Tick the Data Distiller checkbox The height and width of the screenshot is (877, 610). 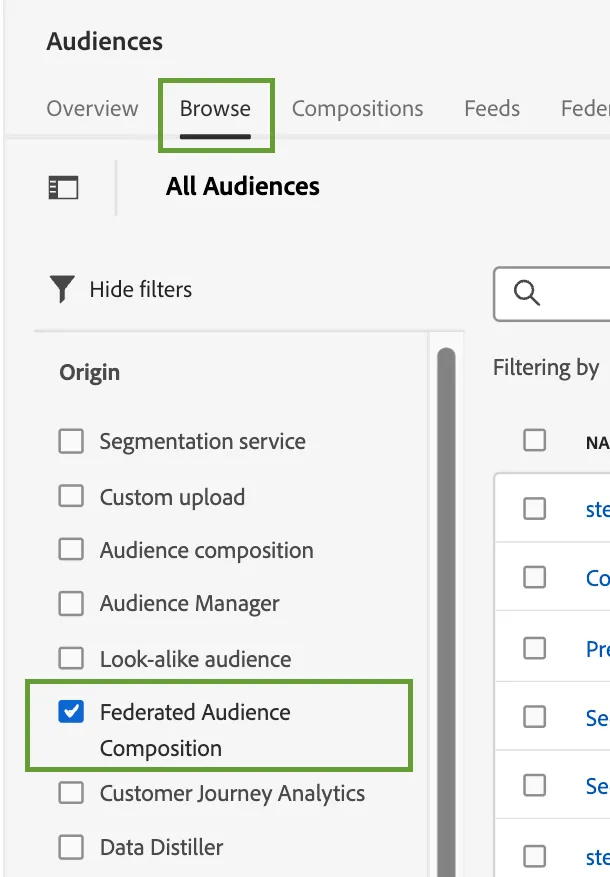71,847
